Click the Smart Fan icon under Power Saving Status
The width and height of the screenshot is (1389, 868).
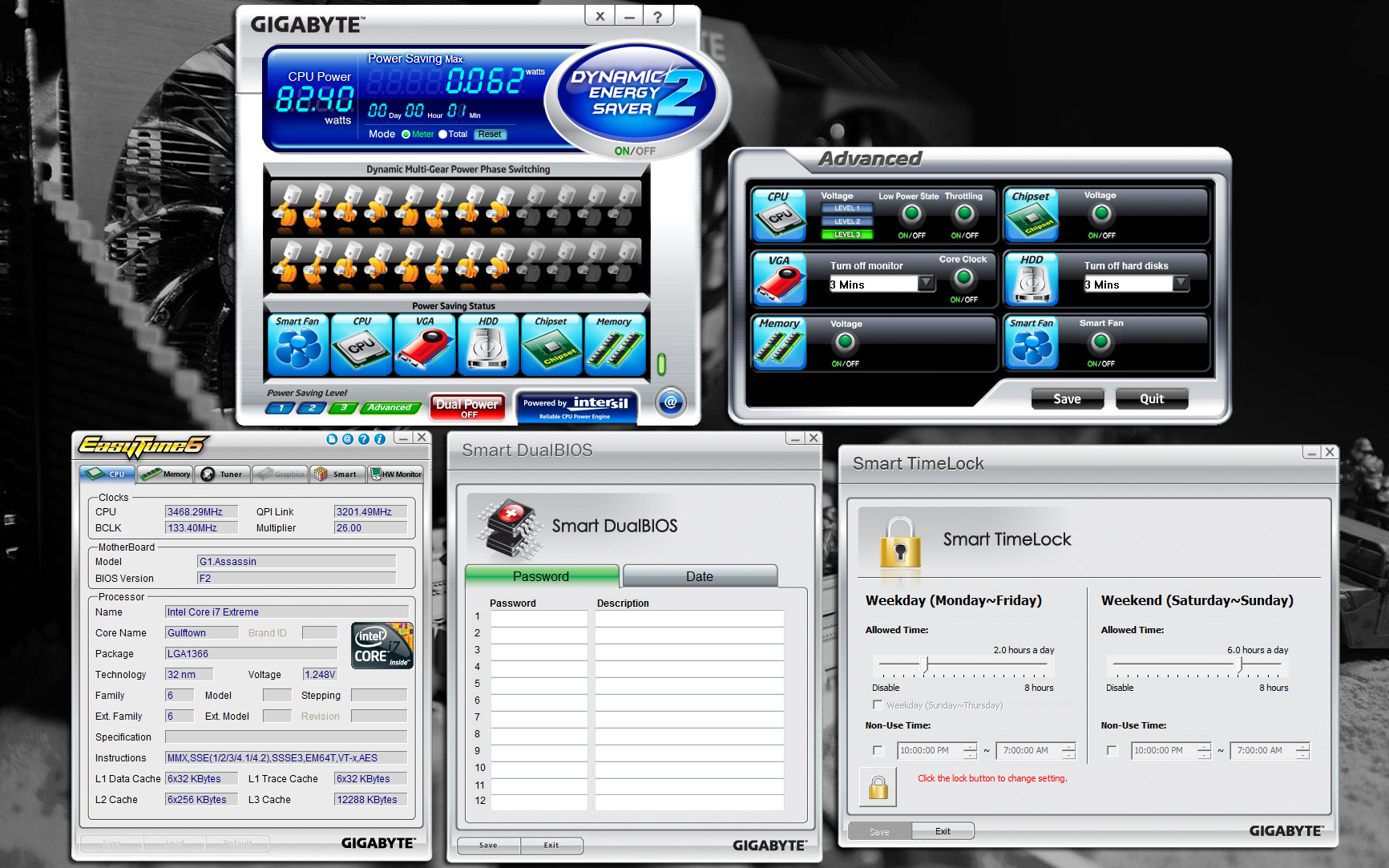pyautogui.click(x=297, y=345)
